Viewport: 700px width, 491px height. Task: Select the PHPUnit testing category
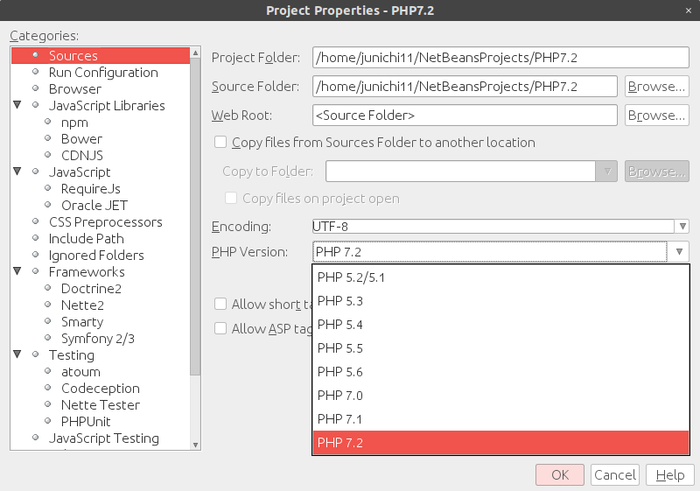click(x=86, y=421)
